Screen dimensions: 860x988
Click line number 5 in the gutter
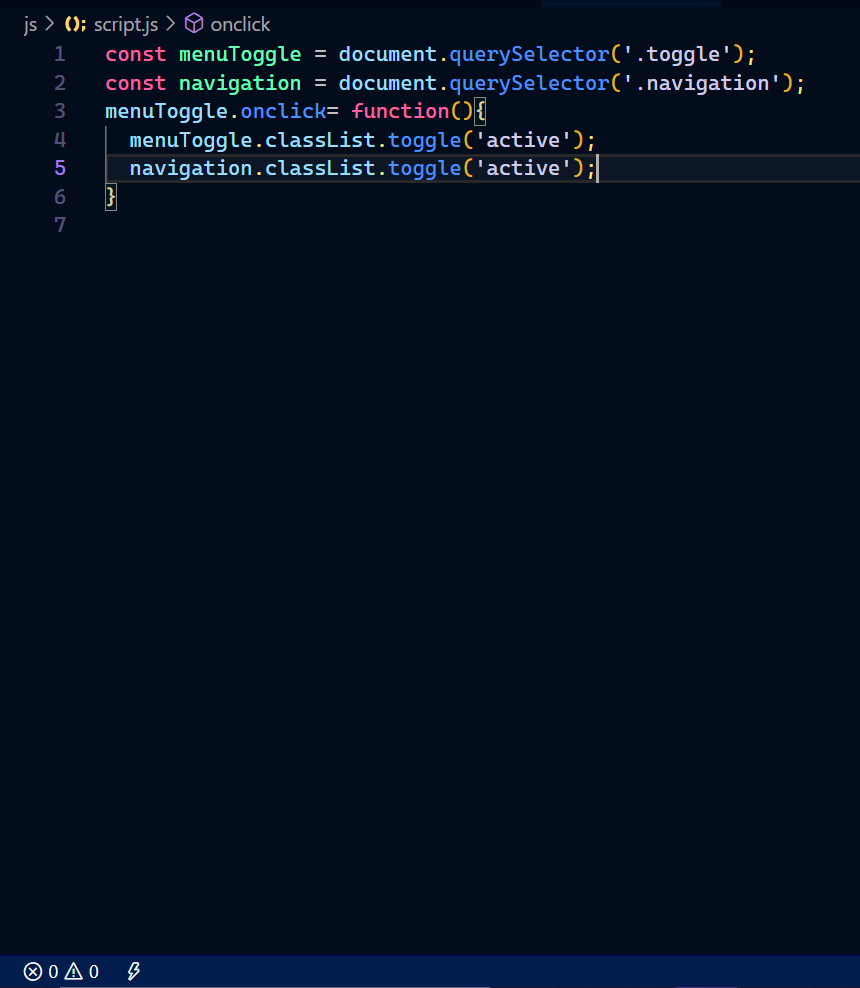pyautogui.click(x=60, y=168)
